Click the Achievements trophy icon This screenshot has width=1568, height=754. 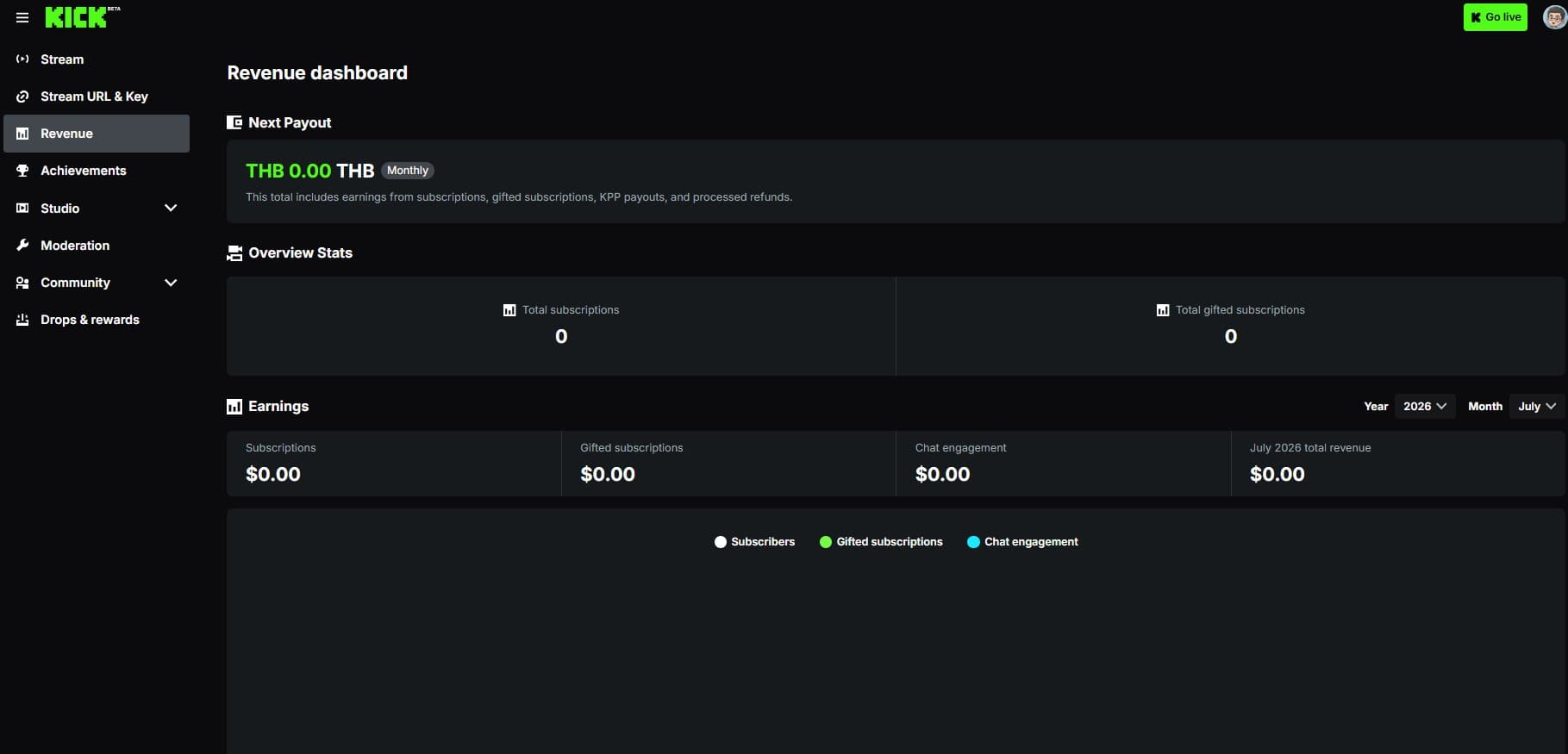coord(22,171)
